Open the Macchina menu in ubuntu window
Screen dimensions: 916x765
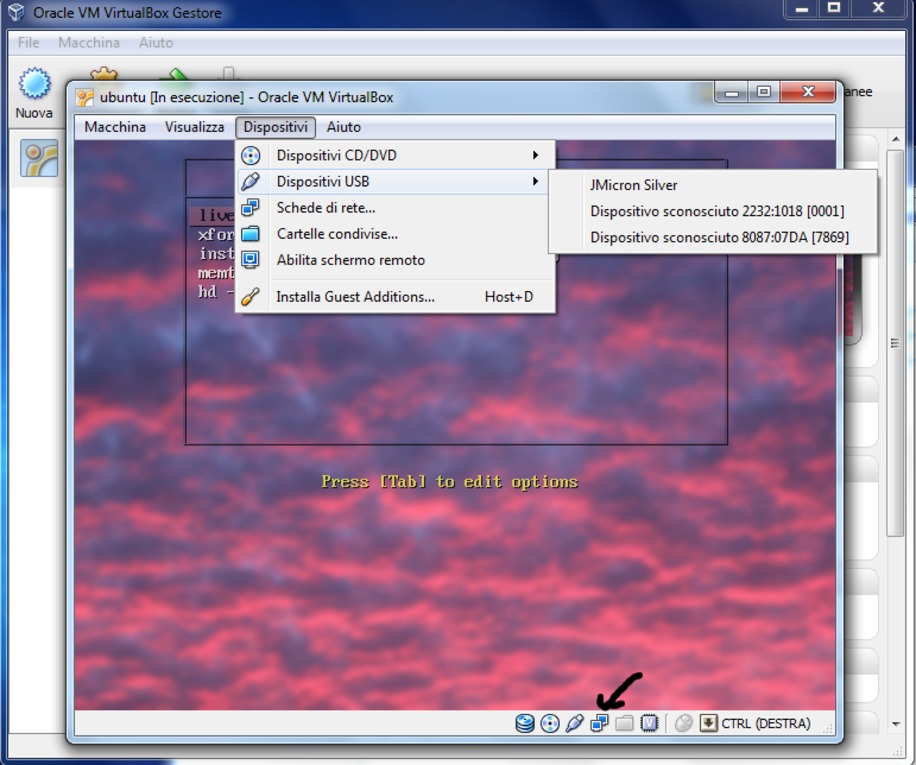(115, 127)
